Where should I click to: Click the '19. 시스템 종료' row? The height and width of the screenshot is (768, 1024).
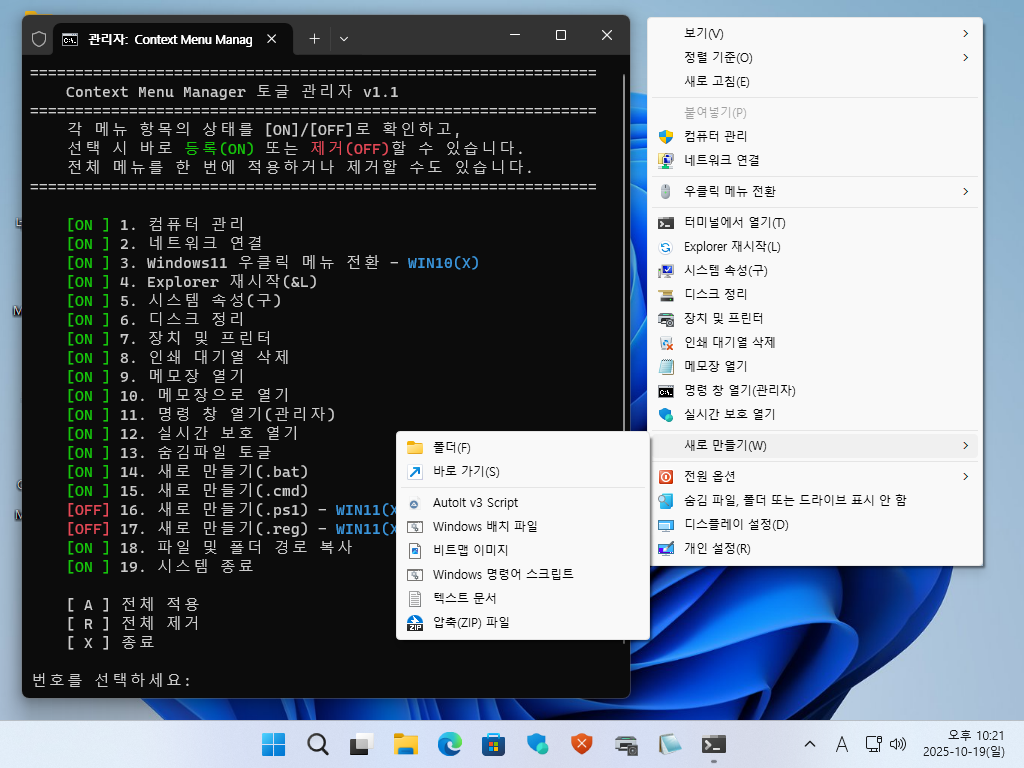pyautogui.click(x=160, y=567)
